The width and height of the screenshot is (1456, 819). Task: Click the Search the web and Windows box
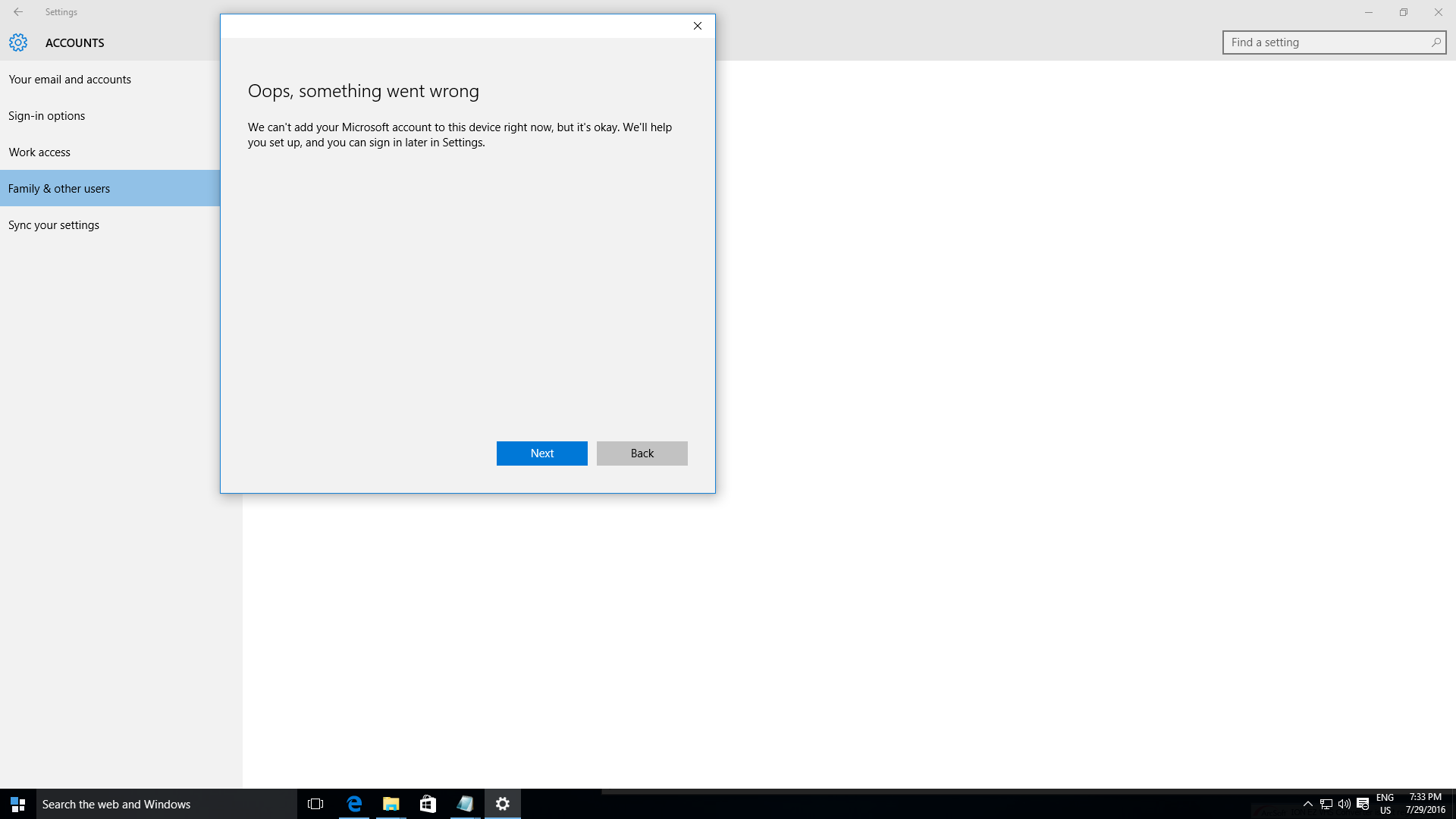pos(167,804)
